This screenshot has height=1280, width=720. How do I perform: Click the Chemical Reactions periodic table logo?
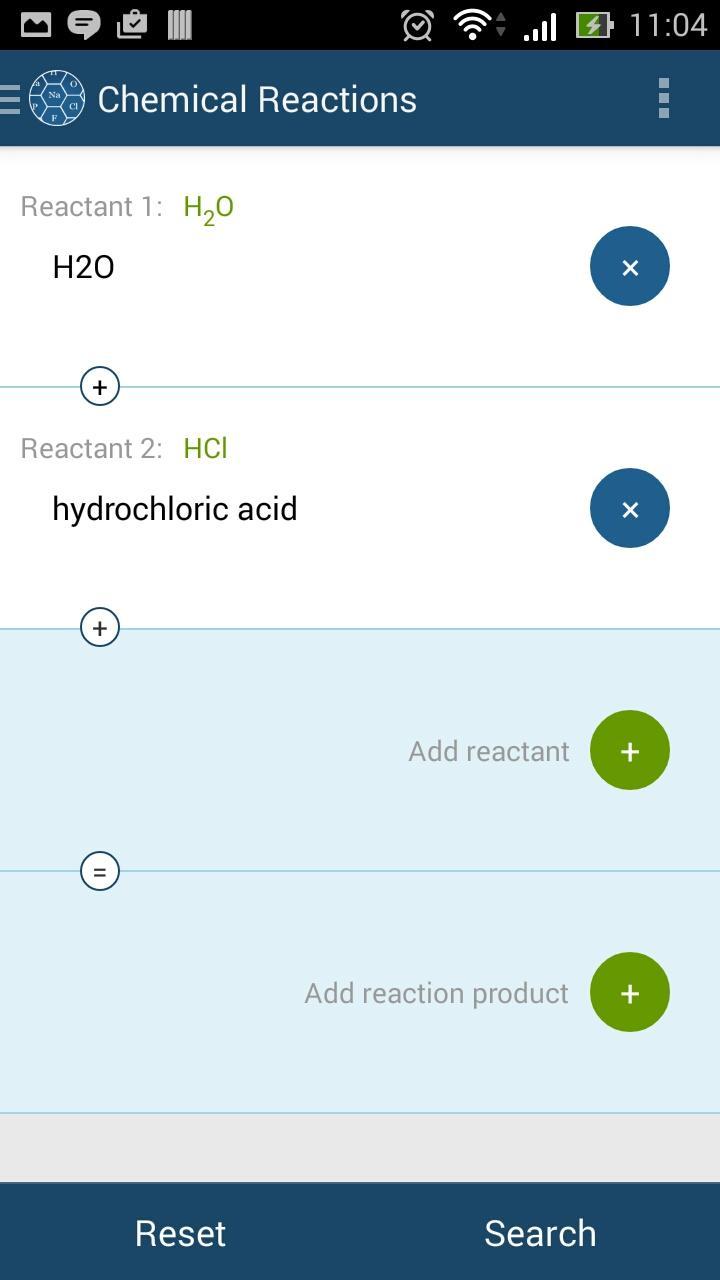tap(55, 97)
